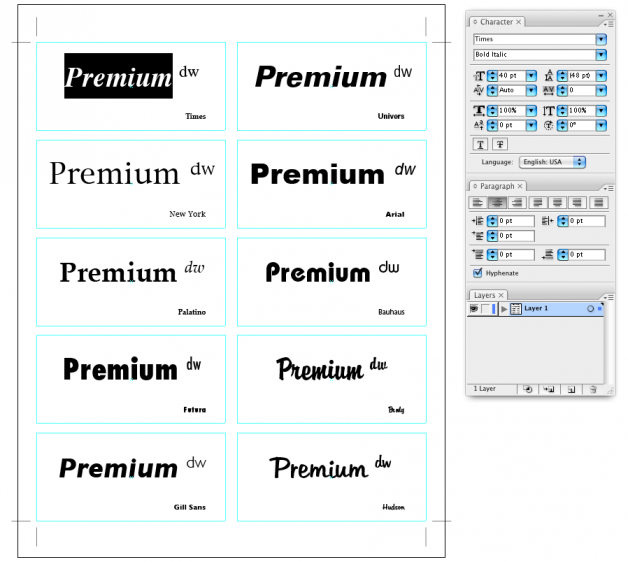Align paragraph text right
This screenshot has height=562, width=628.
(x=517, y=202)
